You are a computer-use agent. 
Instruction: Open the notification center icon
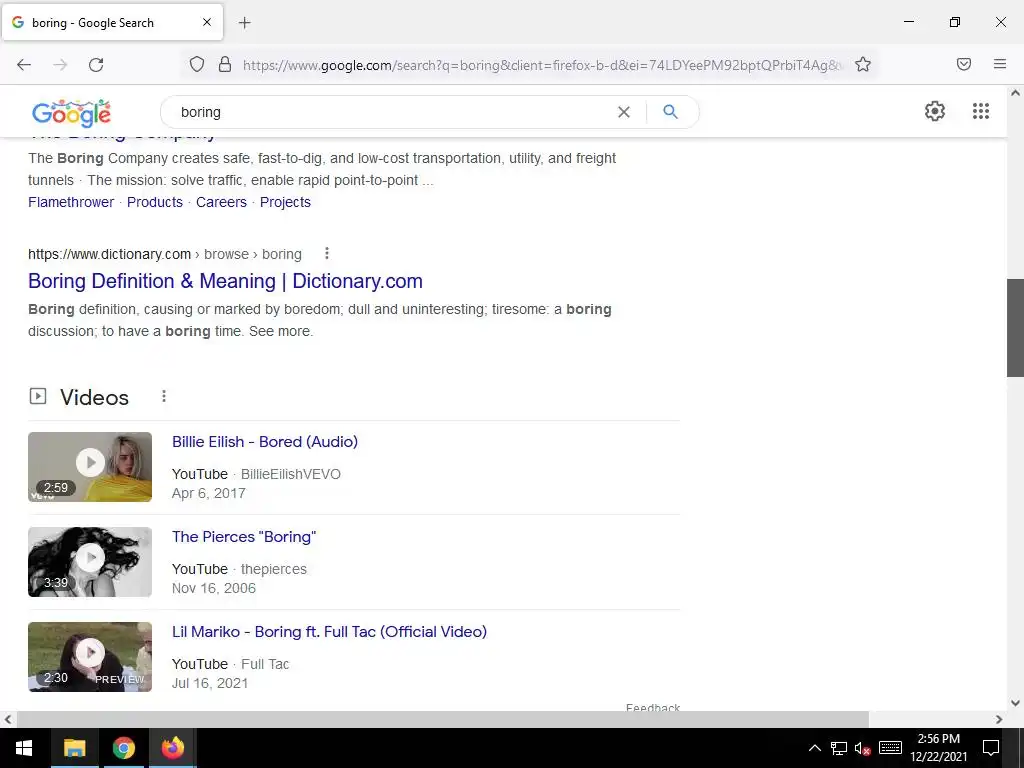pyautogui.click(x=990, y=748)
